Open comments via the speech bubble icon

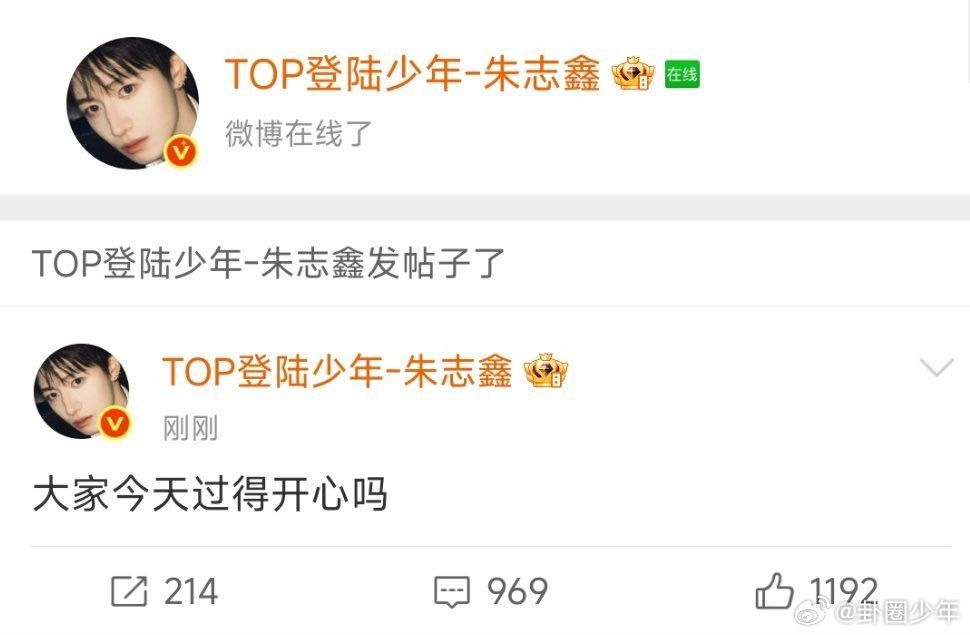(x=452, y=592)
